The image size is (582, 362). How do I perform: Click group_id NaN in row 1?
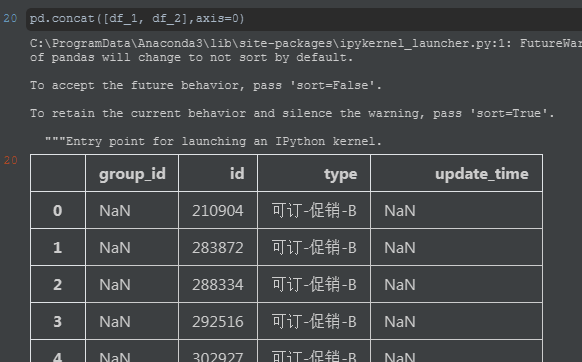(115, 247)
